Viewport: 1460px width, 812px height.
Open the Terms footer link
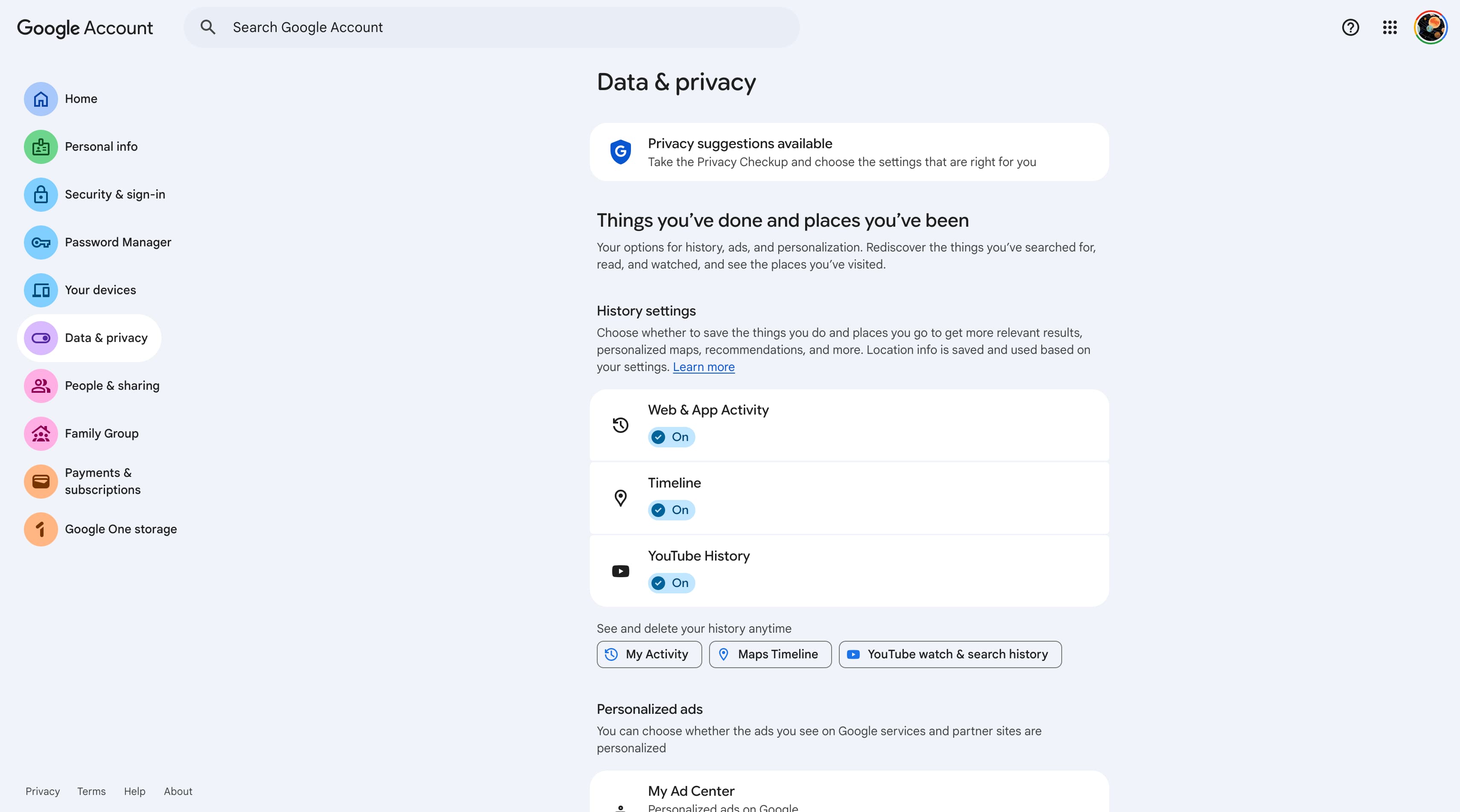pos(91,792)
